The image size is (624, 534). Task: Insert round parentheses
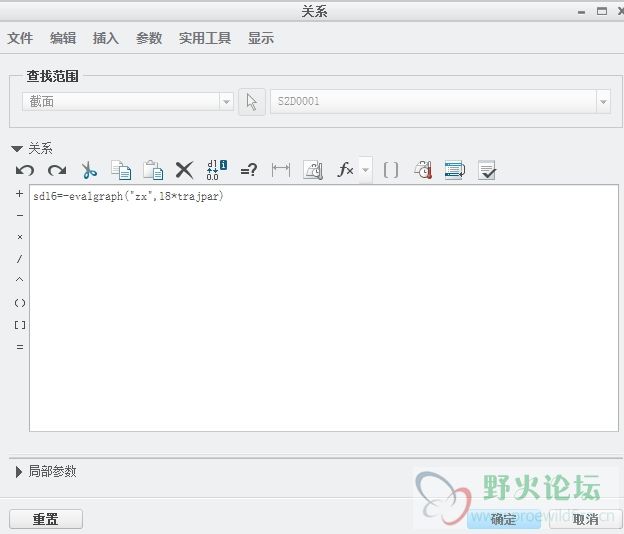click(20, 303)
